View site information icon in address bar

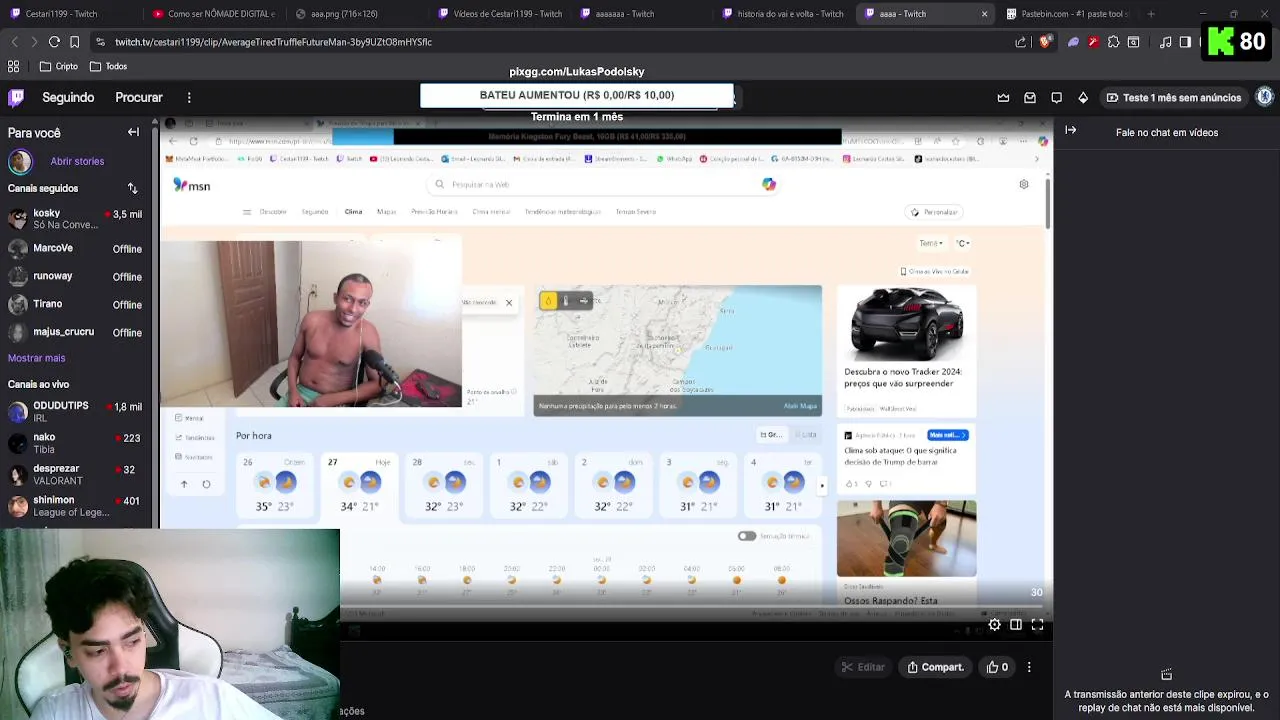(99, 42)
